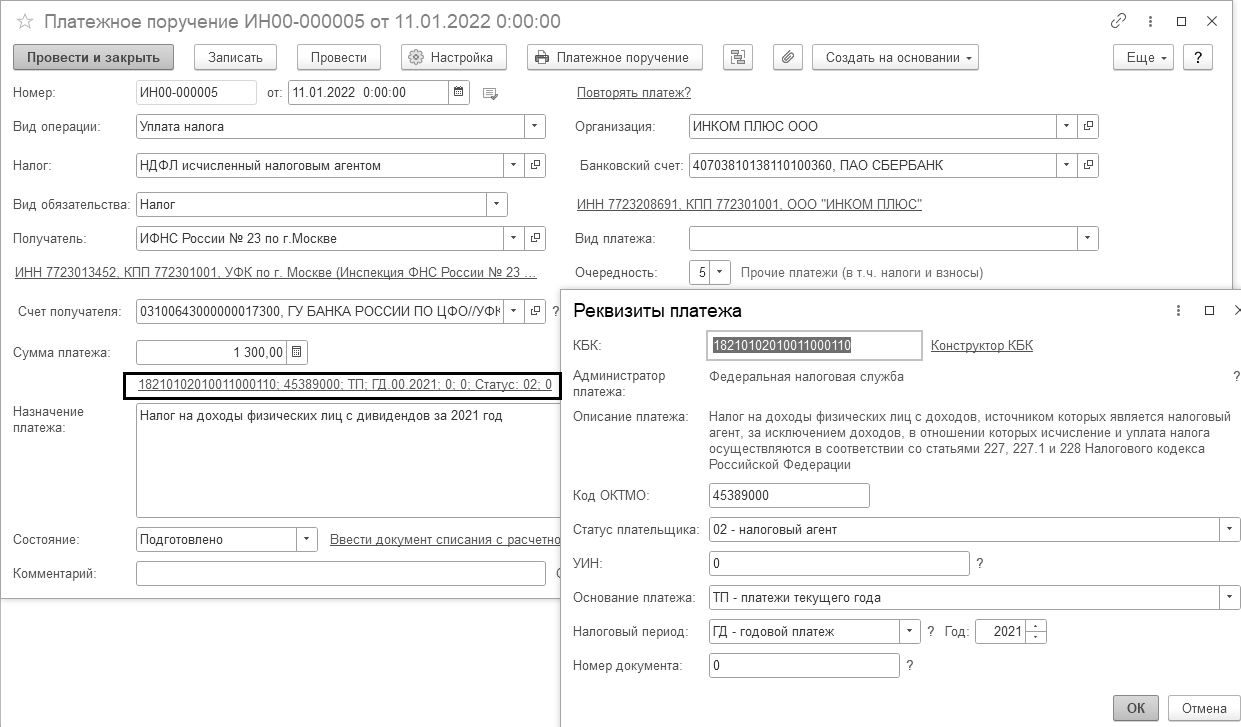Screen dimensions: 1241x727
Task: Open the Создать на основании menu
Action: [x=895, y=57]
